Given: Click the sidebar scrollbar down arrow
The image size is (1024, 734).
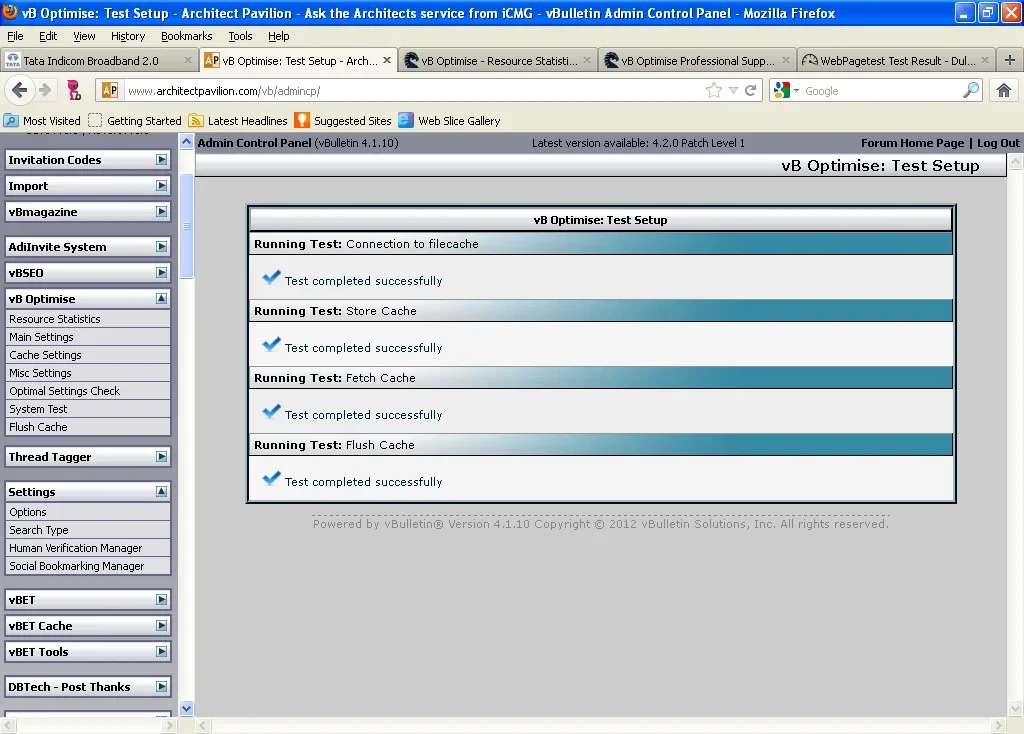Looking at the screenshot, I should point(186,708).
